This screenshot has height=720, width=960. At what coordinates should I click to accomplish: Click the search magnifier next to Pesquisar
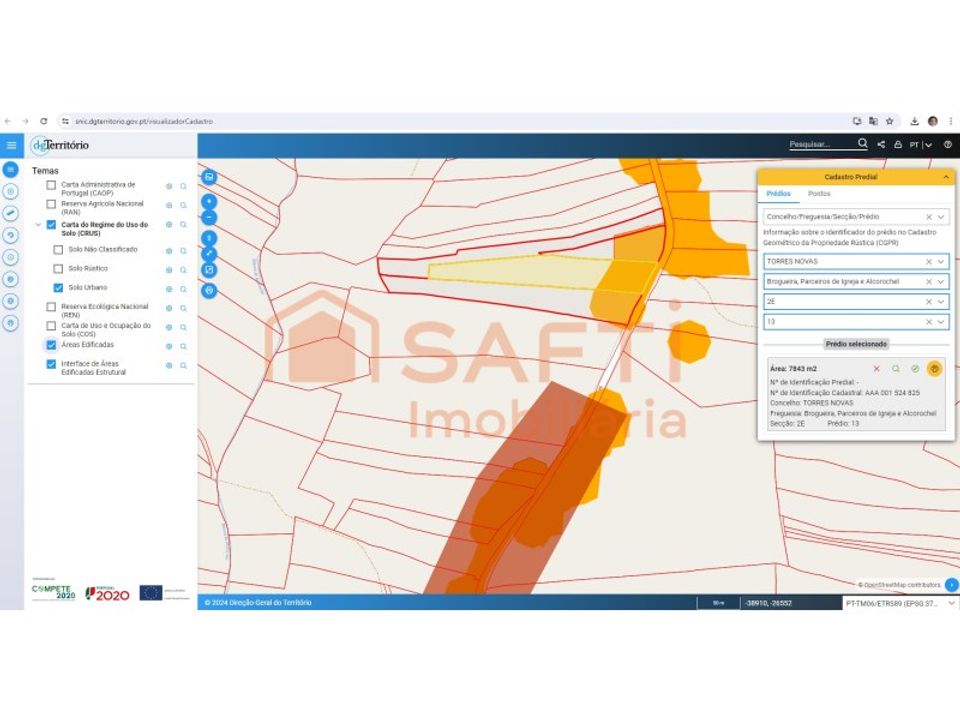tap(863, 144)
